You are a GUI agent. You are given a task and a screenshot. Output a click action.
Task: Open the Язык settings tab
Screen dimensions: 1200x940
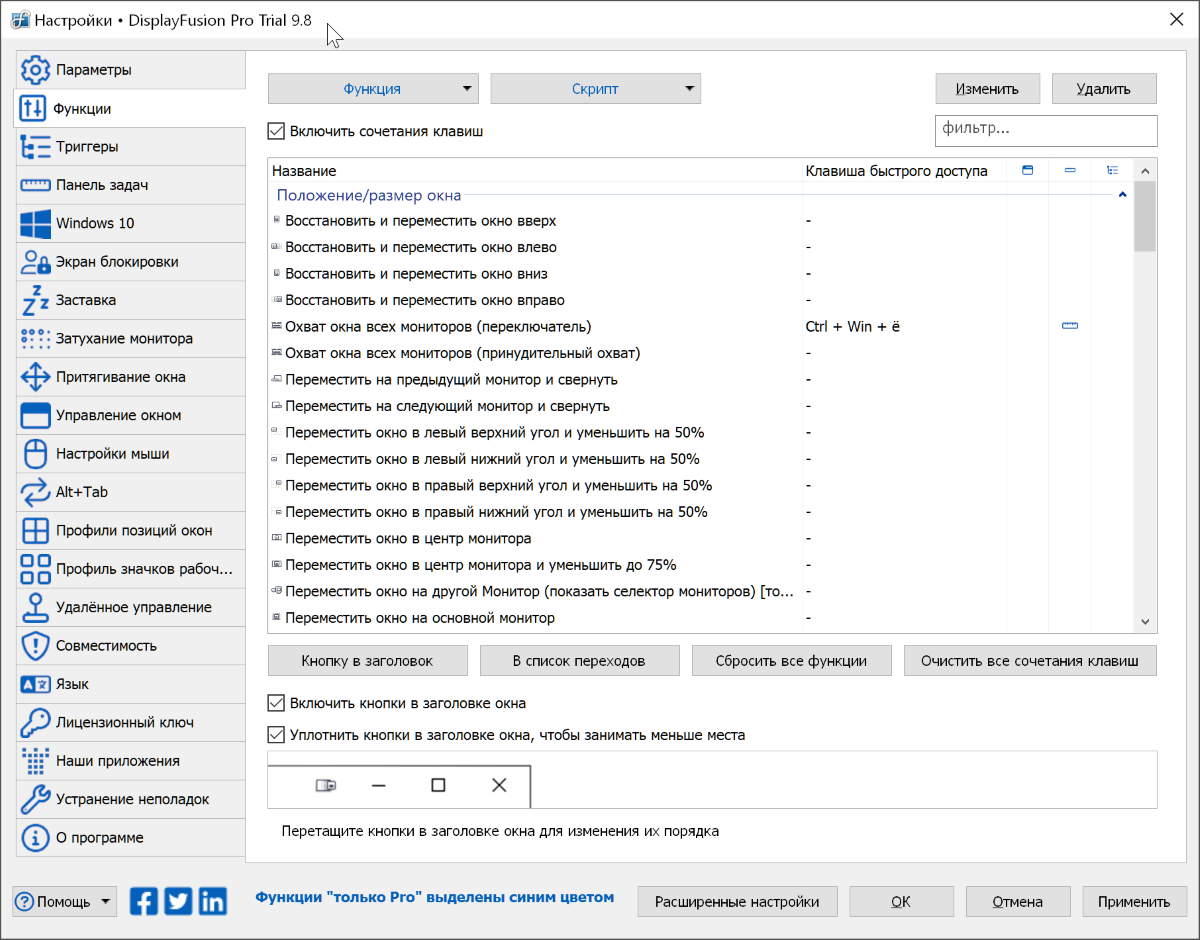[x=130, y=684]
